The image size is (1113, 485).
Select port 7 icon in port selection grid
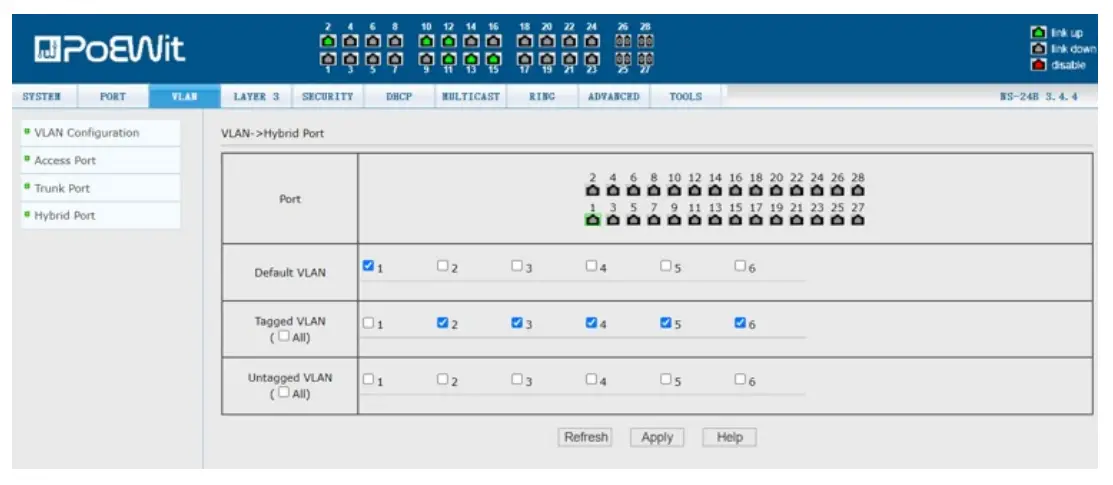tap(654, 220)
